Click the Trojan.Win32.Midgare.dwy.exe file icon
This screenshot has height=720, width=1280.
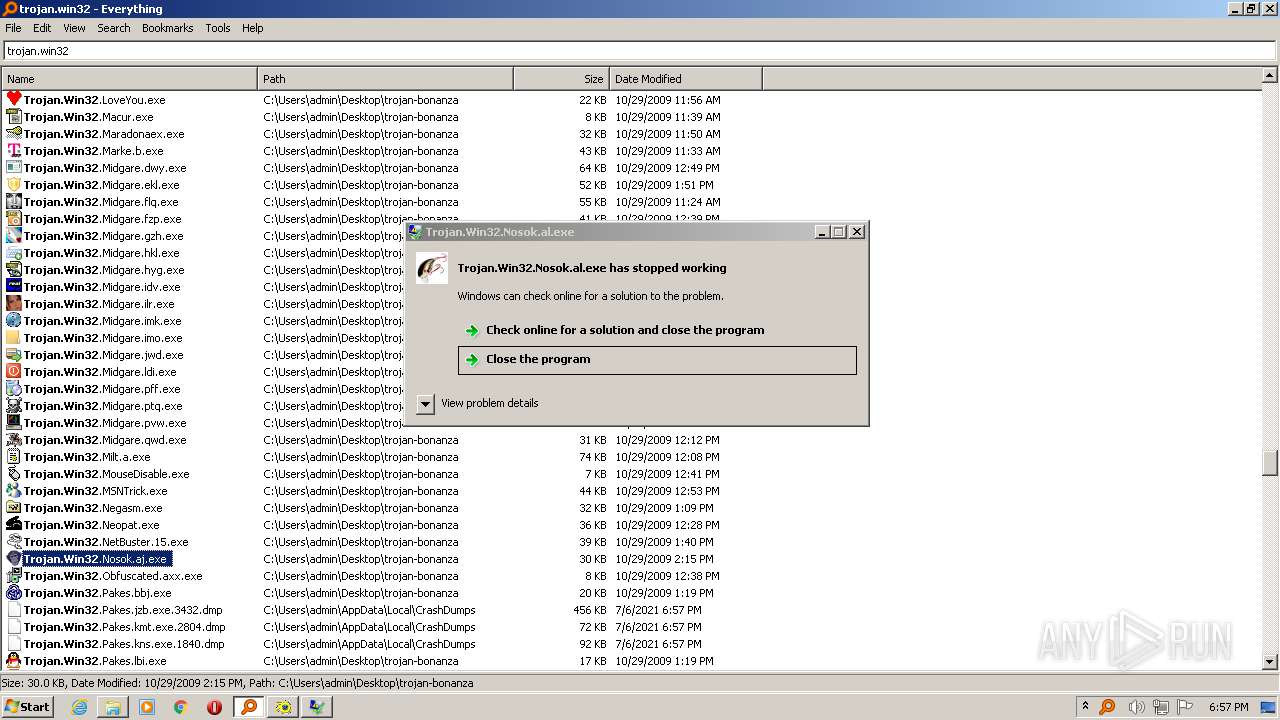point(13,167)
